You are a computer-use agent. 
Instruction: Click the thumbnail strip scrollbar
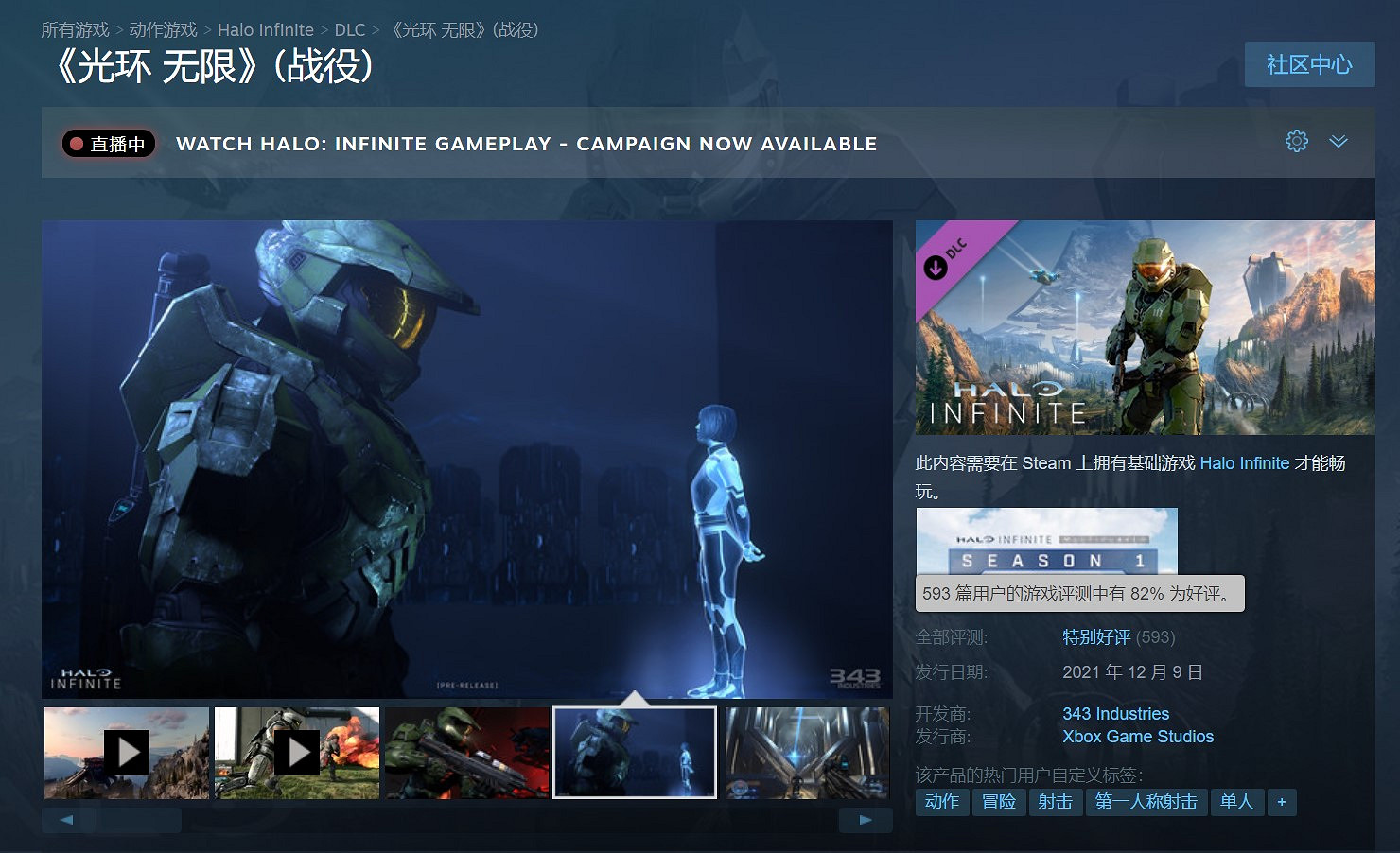coord(139,821)
